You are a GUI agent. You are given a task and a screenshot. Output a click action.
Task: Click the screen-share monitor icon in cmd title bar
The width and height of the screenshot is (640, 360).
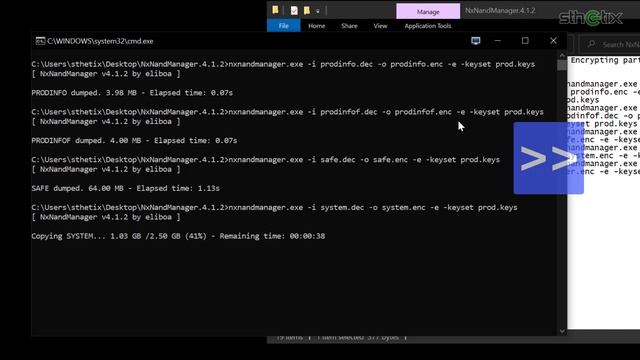tap(476, 41)
